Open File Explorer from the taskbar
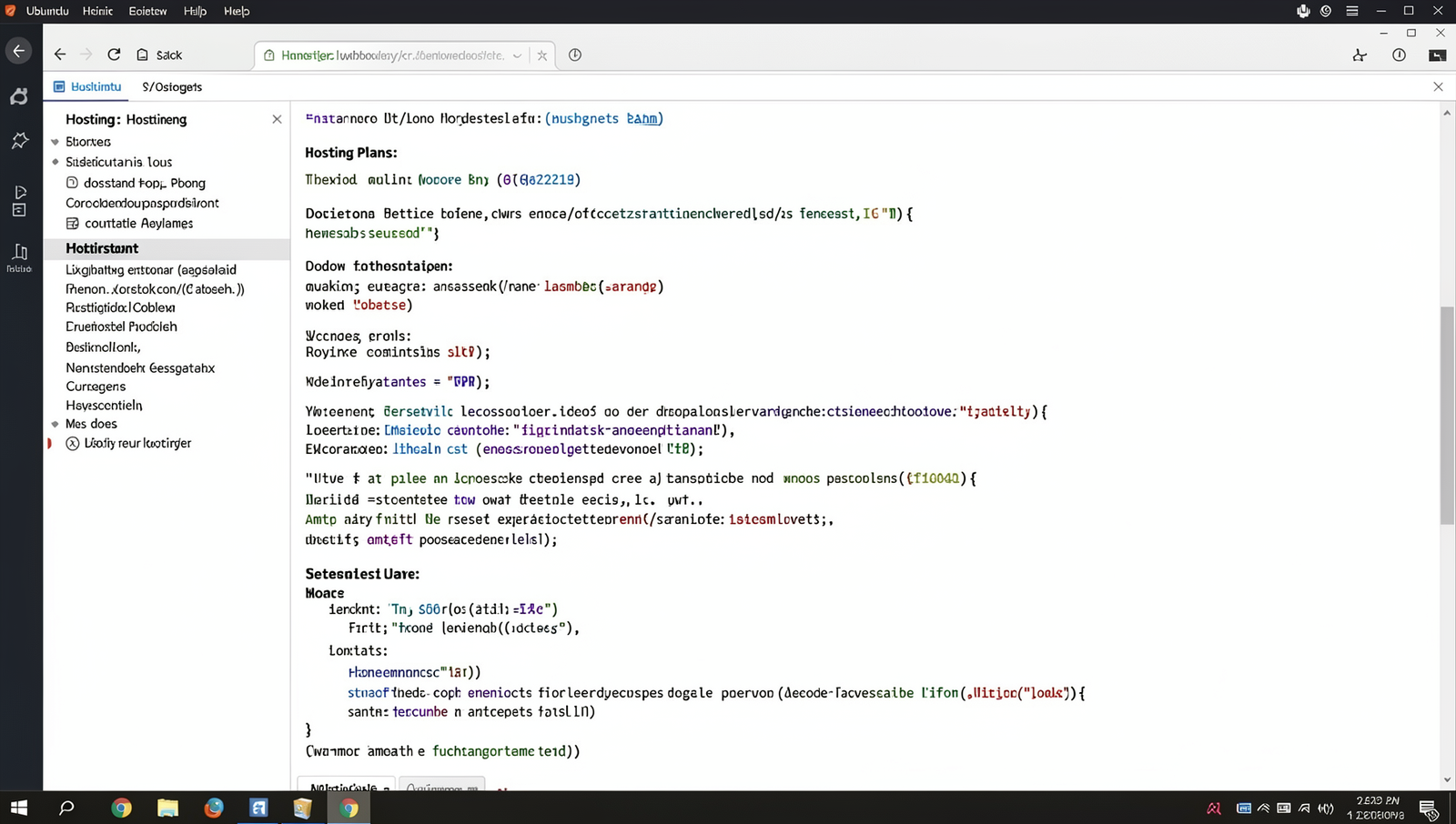The width and height of the screenshot is (1456, 824). coord(167,808)
